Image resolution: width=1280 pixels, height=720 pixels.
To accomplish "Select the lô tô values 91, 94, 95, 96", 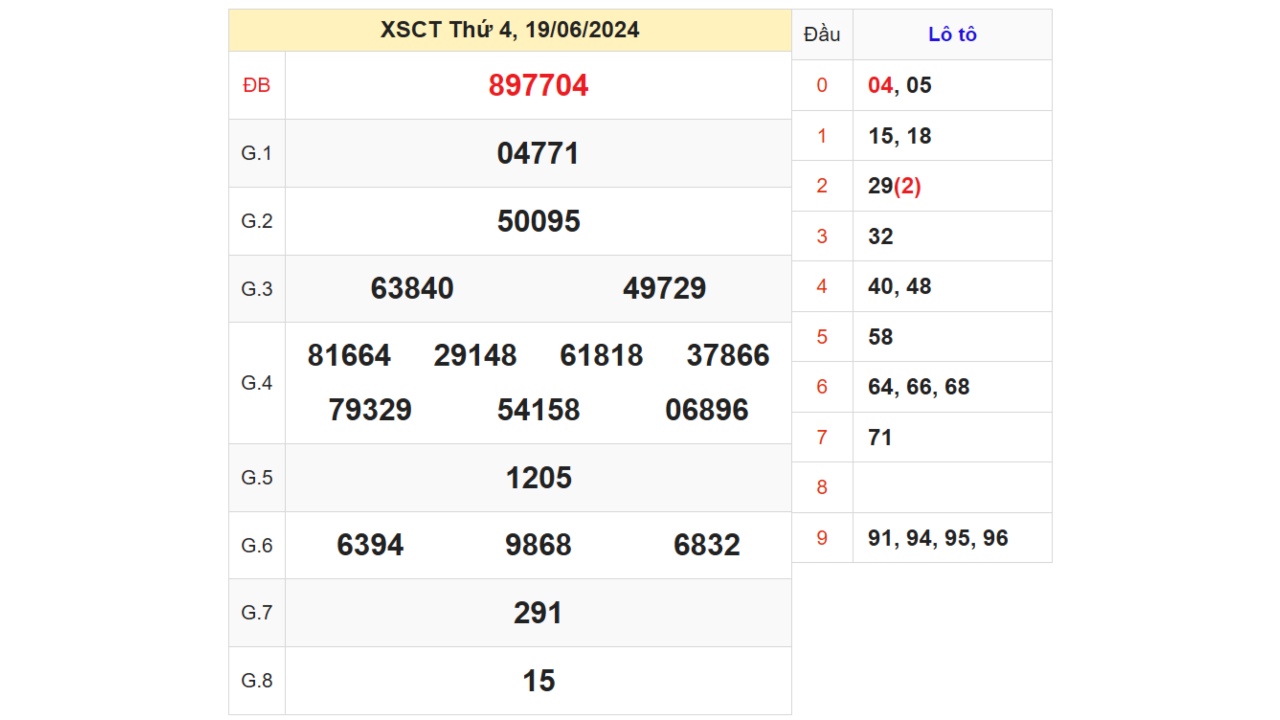I will pos(938,538).
